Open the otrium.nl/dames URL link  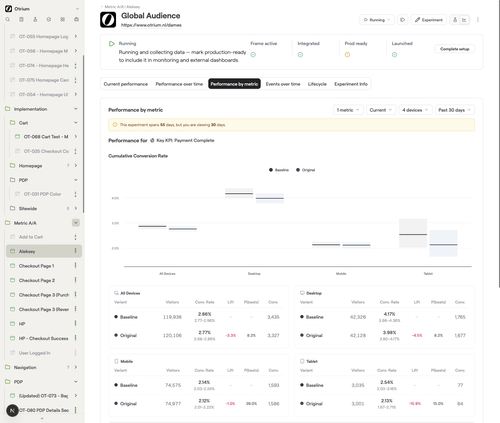tap(151, 25)
